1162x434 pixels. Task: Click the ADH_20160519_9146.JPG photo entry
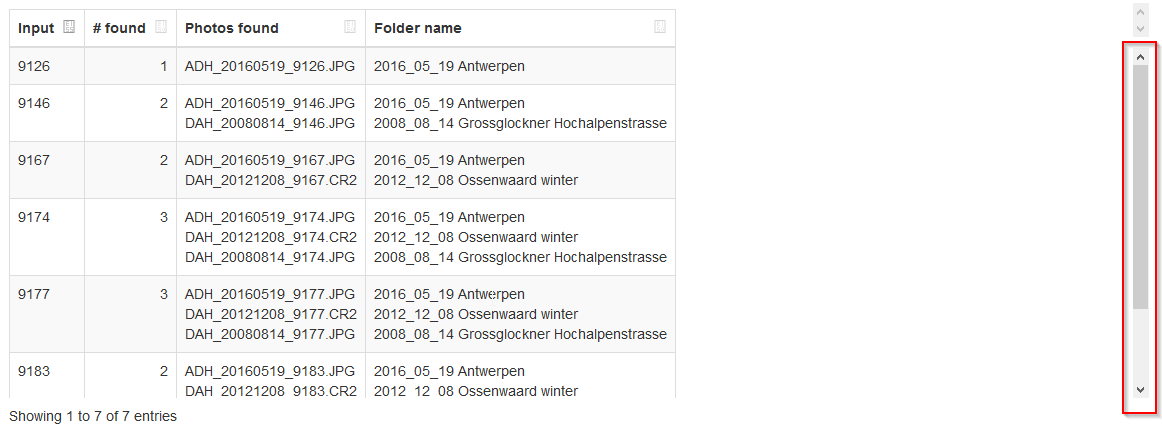point(270,103)
